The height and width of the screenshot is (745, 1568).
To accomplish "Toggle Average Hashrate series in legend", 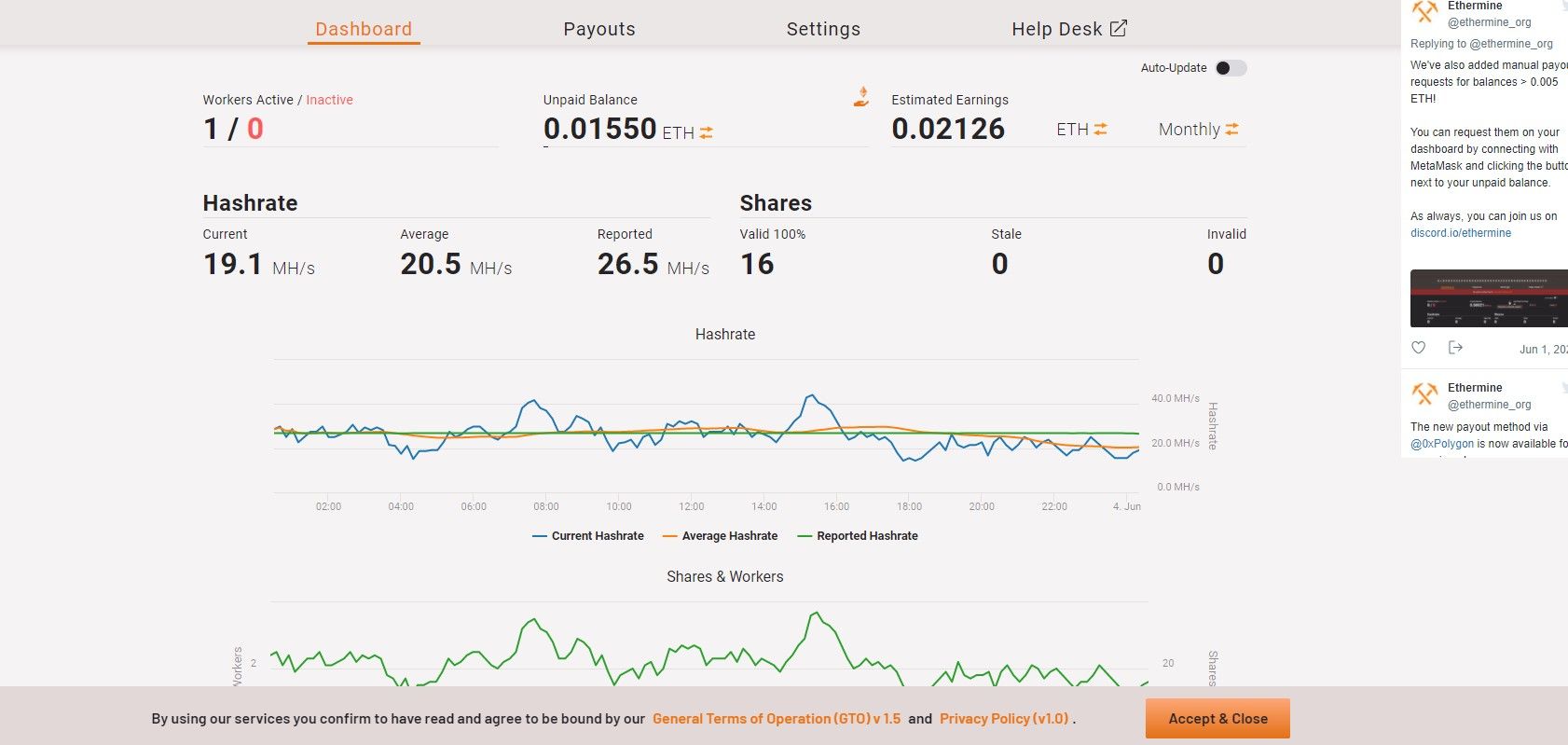I will (720, 536).
